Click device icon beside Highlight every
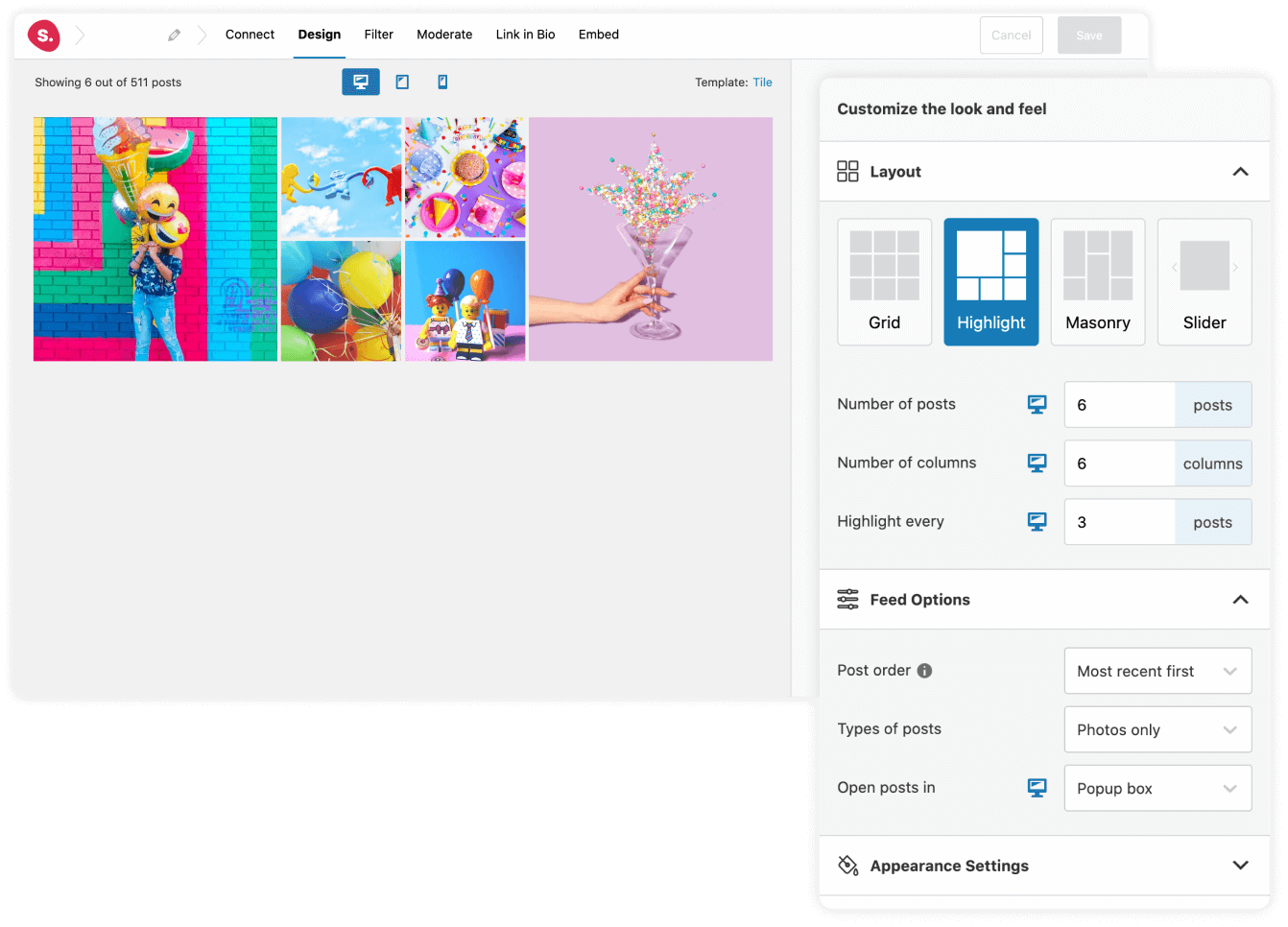Image resolution: width=1288 pixels, height=927 pixels. pyautogui.click(x=1038, y=522)
